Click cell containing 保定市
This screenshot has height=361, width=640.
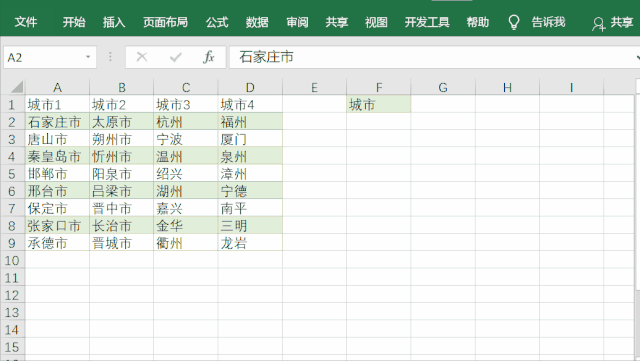[57, 208]
